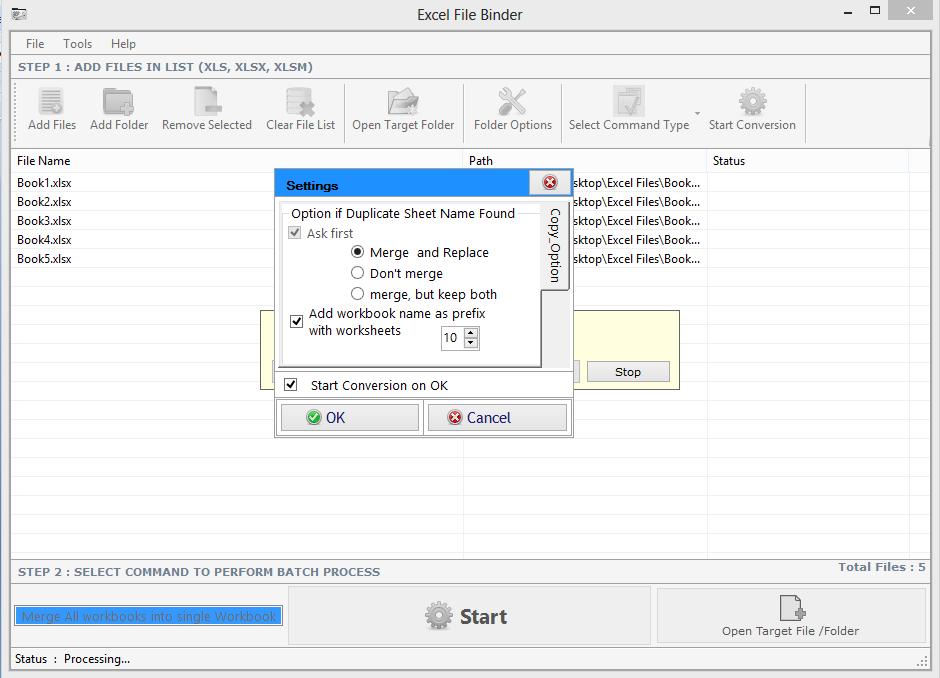Viewport: 940px width, 678px height.
Task: Click the Add Files toolbar icon
Action: tap(52, 101)
